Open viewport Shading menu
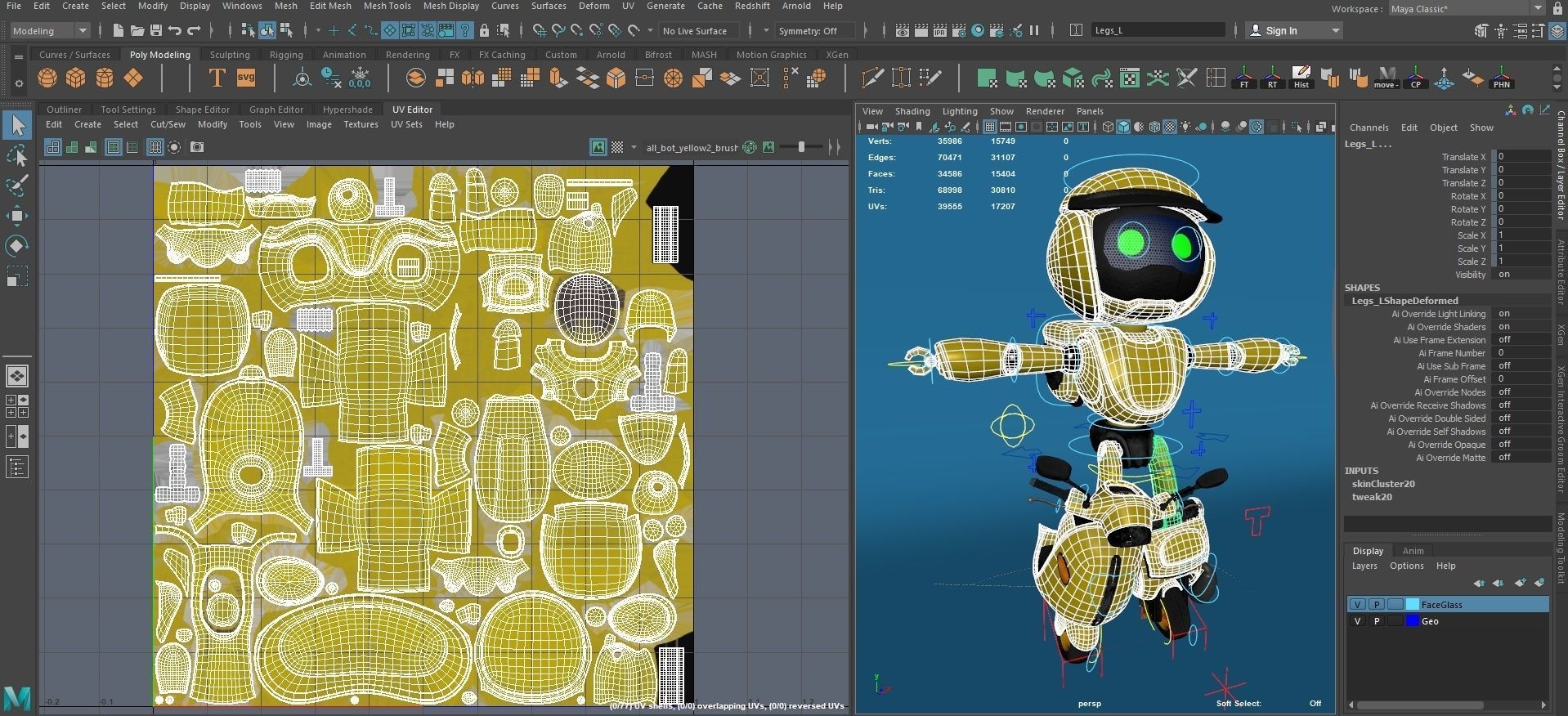 pyautogui.click(x=912, y=111)
